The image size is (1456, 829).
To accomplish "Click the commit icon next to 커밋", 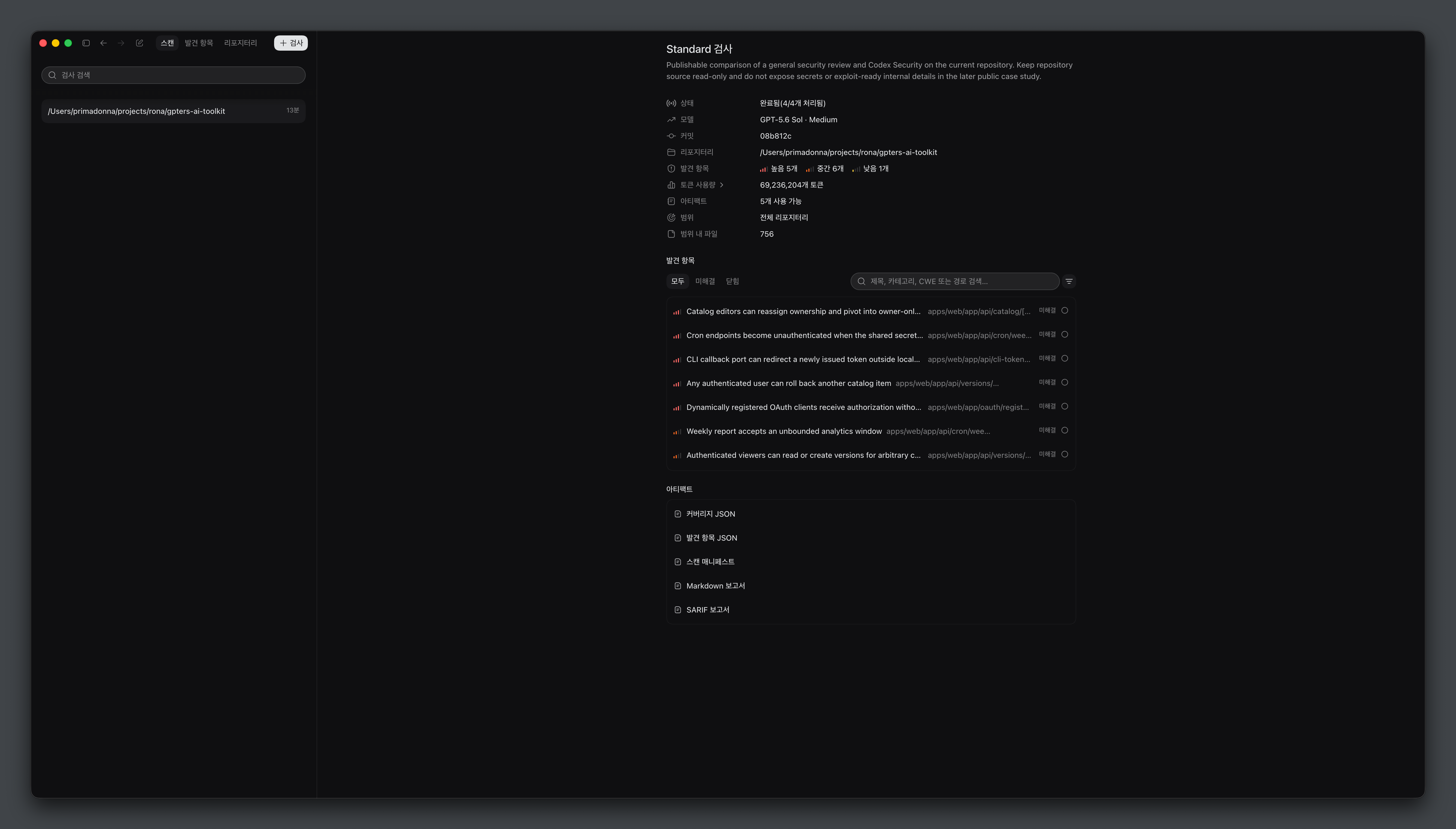I will (671, 136).
